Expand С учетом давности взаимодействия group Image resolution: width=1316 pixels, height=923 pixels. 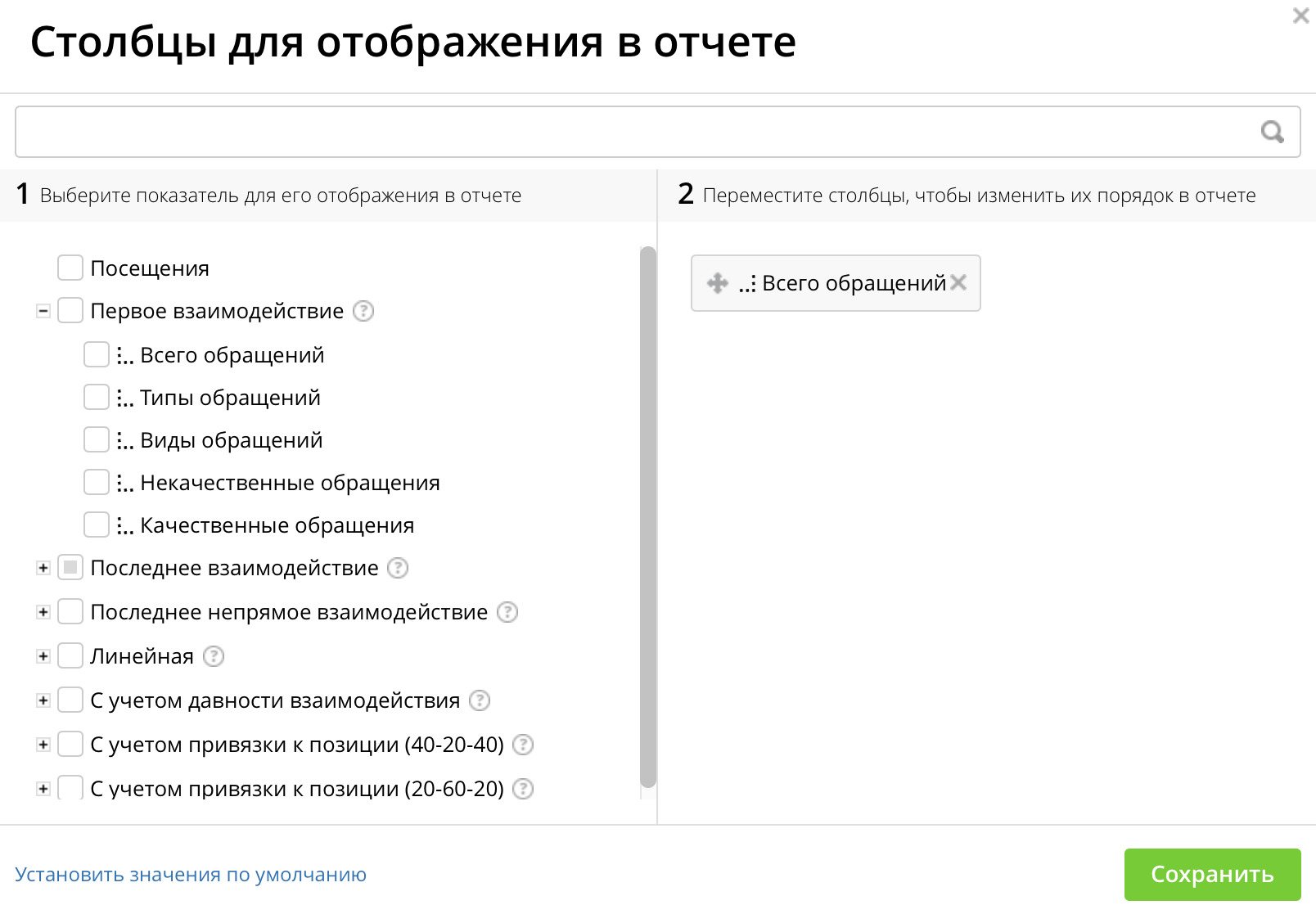[x=43, y=700]
